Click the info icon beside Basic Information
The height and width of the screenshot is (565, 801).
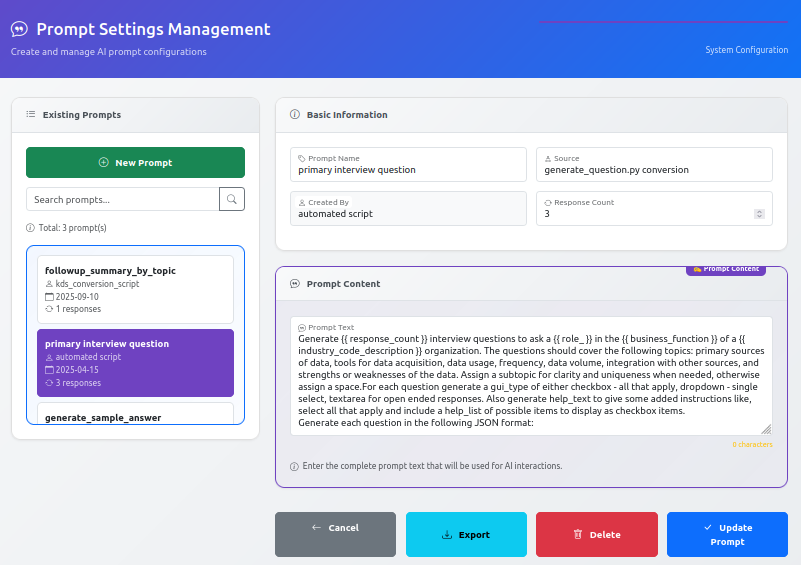pos(294,115)
